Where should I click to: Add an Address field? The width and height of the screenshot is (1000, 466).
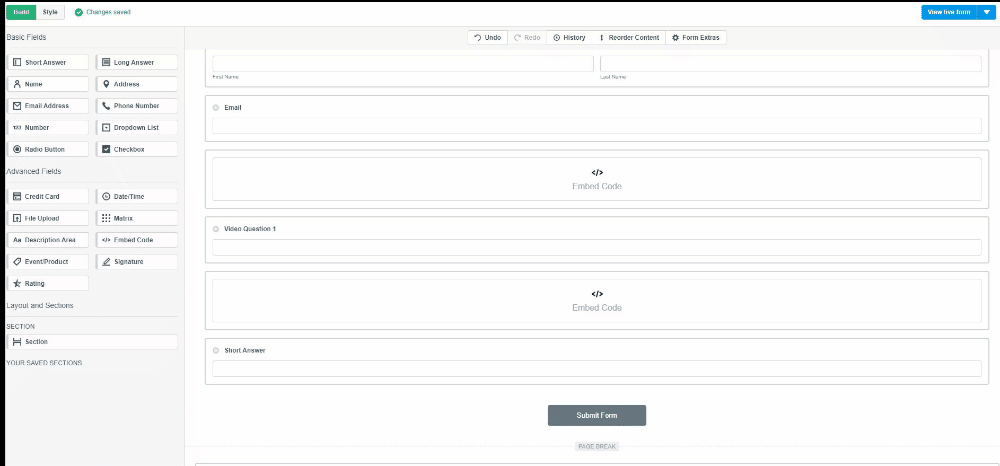tap(136, 84)
